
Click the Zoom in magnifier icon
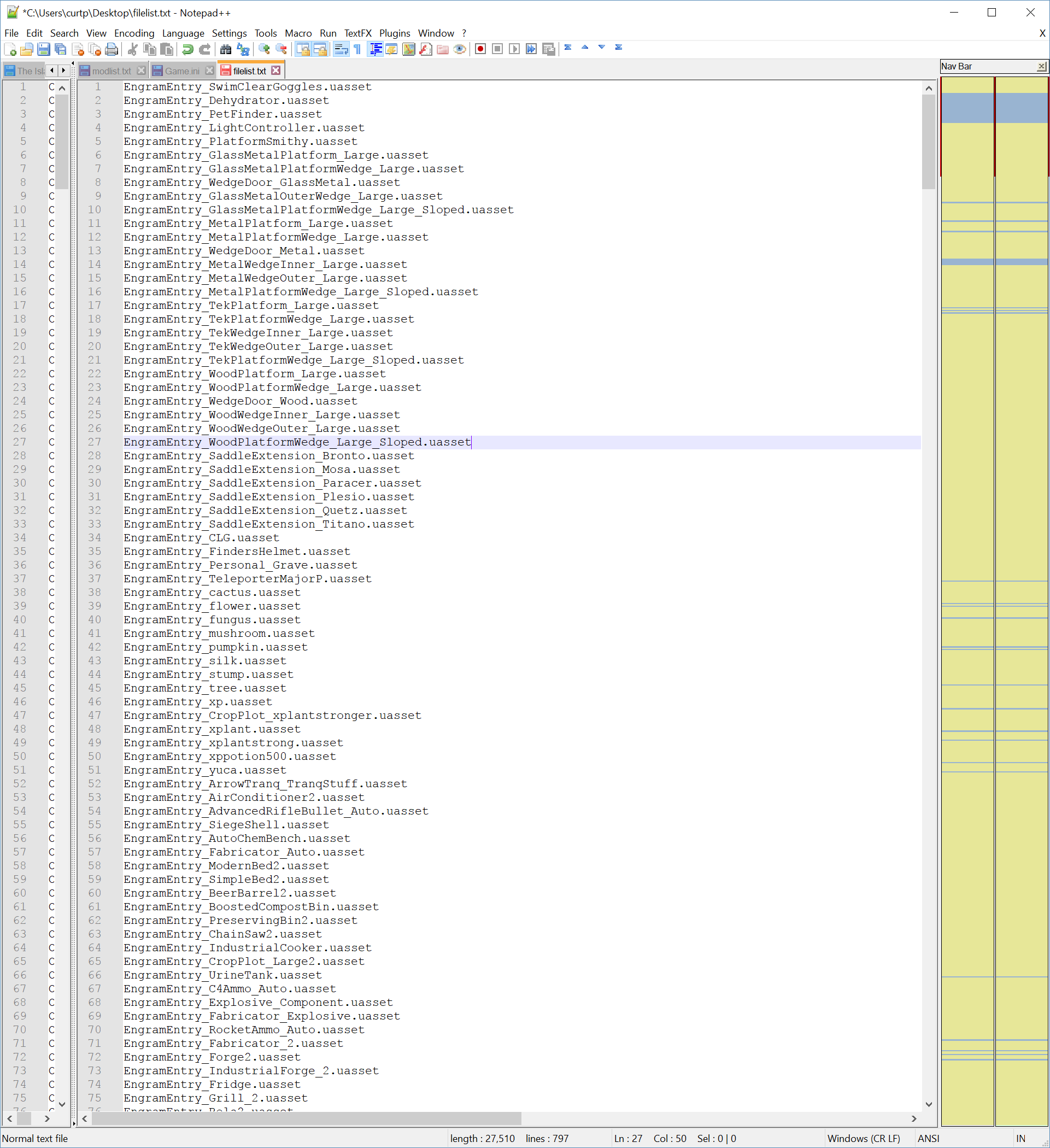264,49
